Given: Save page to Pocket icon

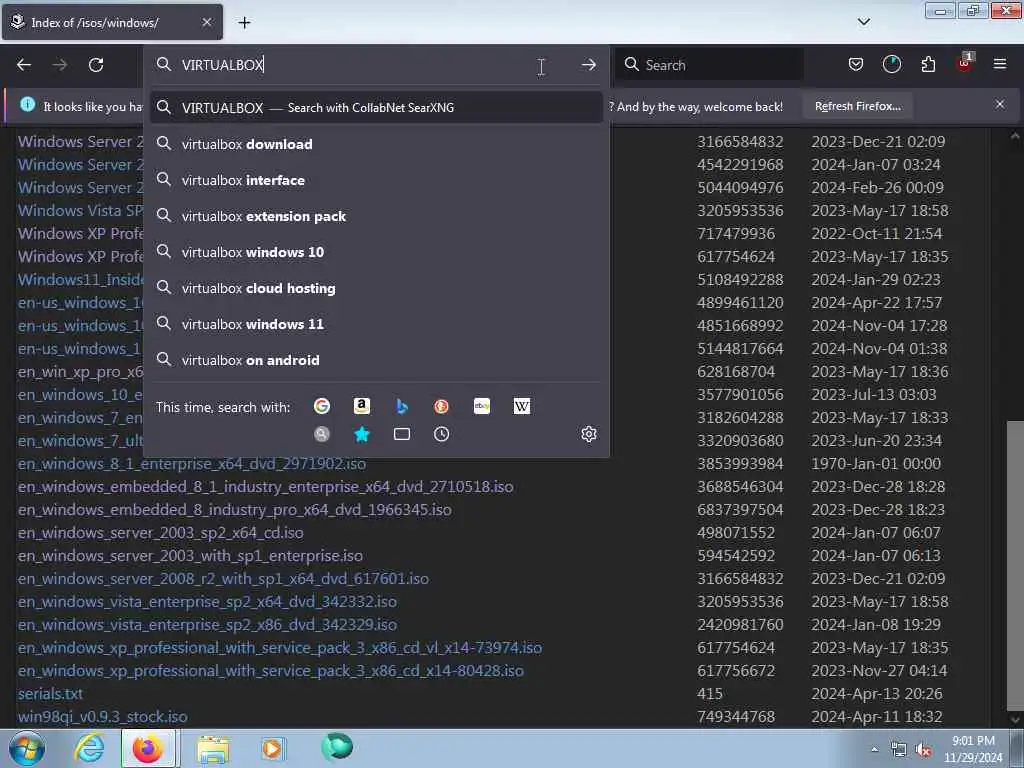Looking at the screenshot, I should coord(856,65).
